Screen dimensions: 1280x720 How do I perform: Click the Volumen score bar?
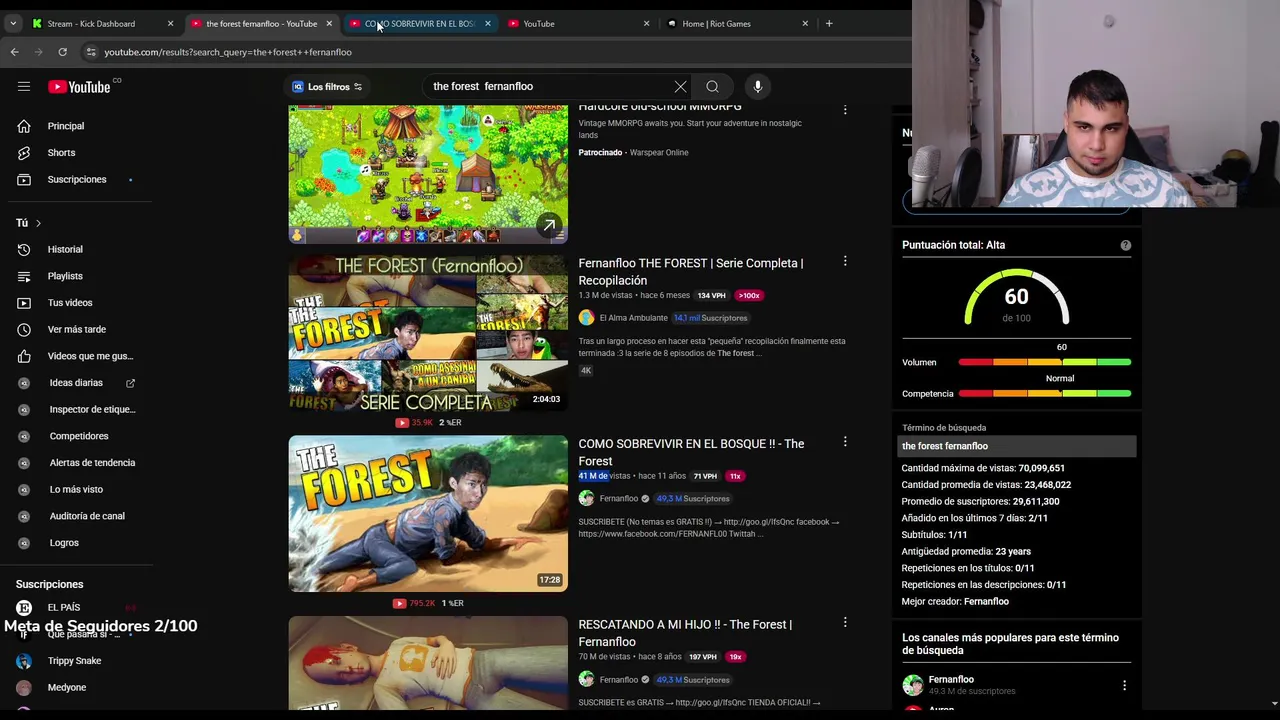click(x=1045, y=362)
